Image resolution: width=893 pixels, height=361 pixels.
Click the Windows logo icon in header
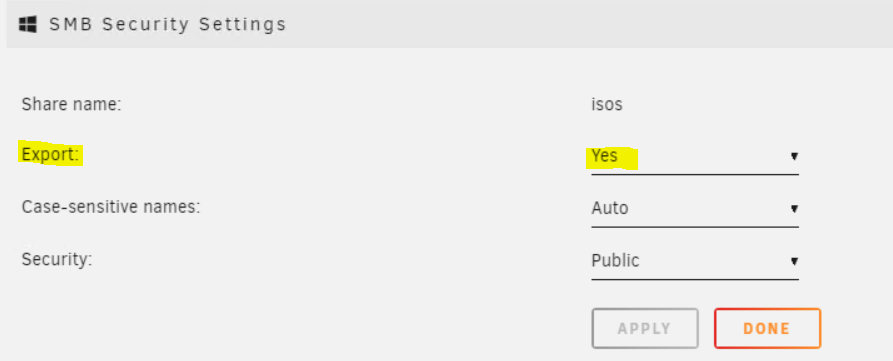(x=27, y=24)
